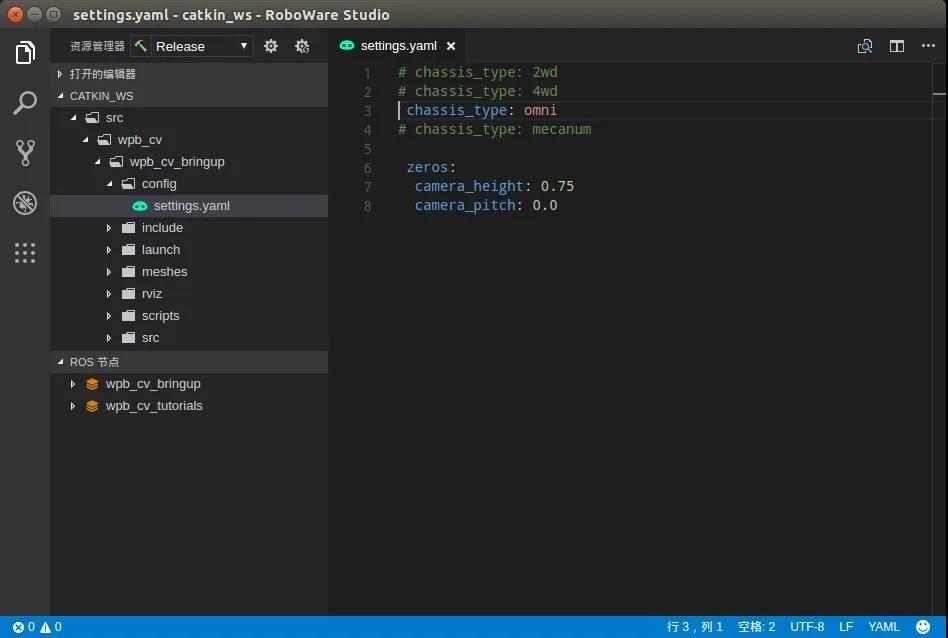Click the wpb_cv_tutorials ROS package icon

pyautogui.click(x=92, y=406)
